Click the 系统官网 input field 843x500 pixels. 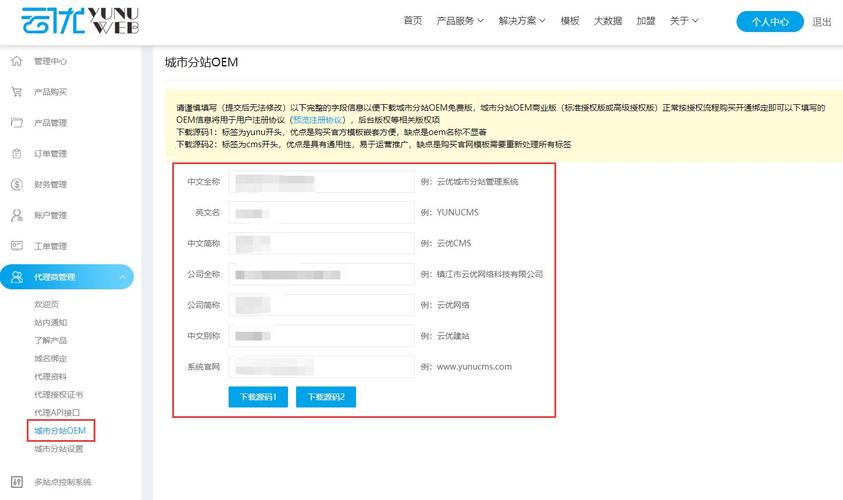click(x=322, y=367)
